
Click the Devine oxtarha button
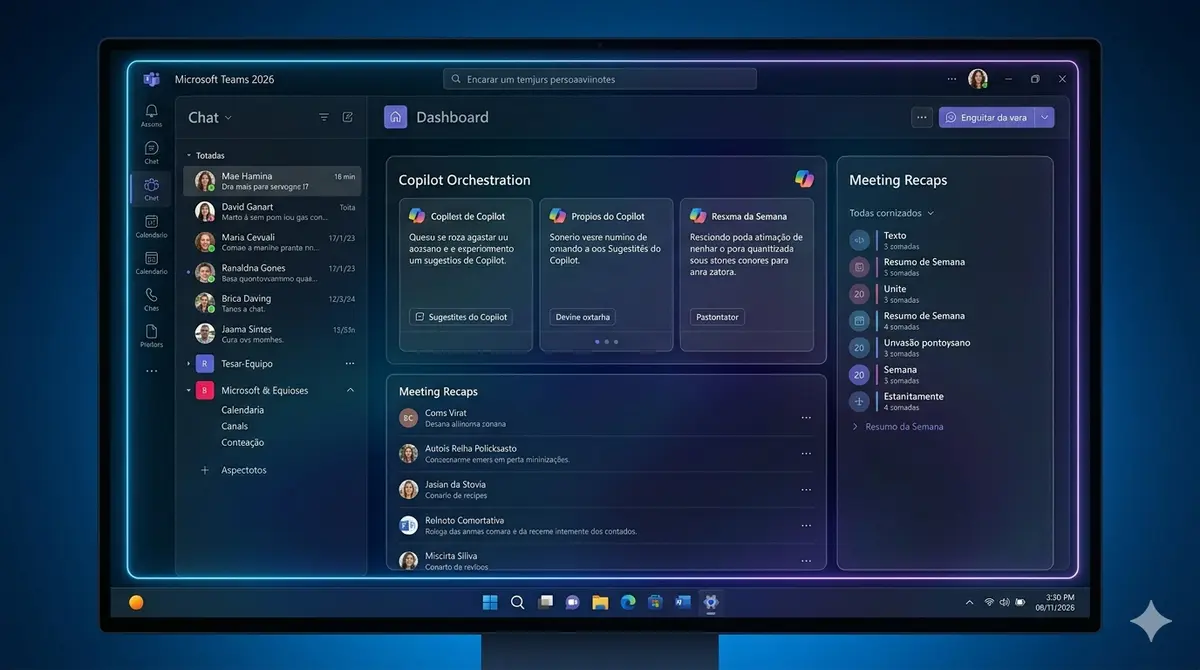583,317
